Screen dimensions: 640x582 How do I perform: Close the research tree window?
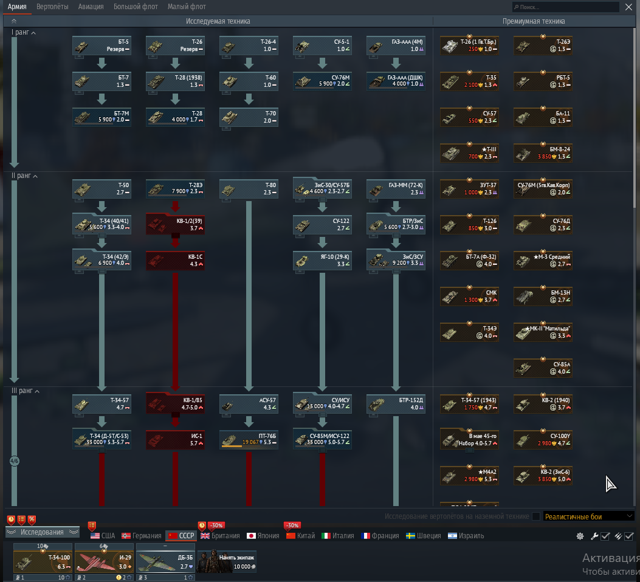click(x=629, y=7)
